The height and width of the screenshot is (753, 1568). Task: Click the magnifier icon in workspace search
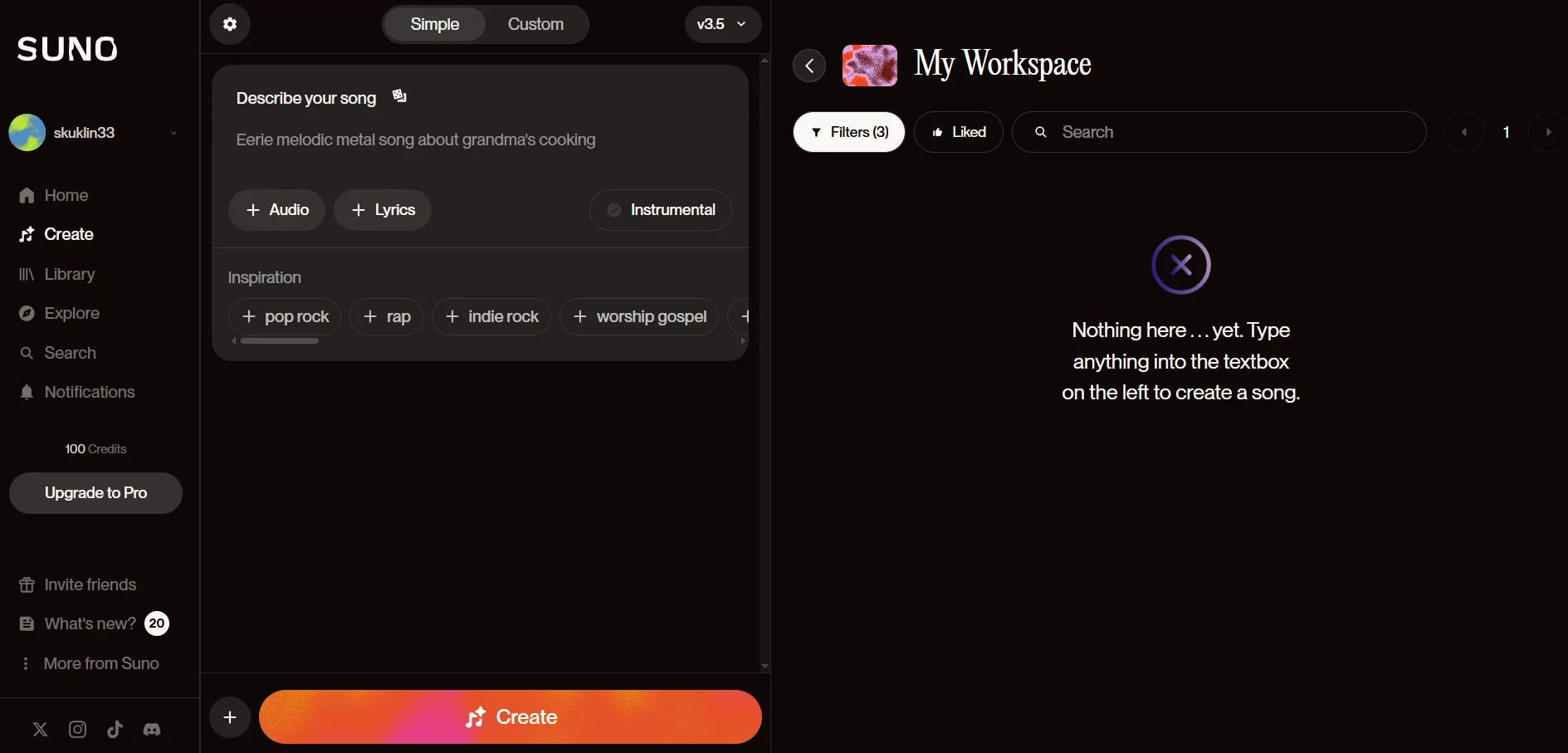point(1041,132)
